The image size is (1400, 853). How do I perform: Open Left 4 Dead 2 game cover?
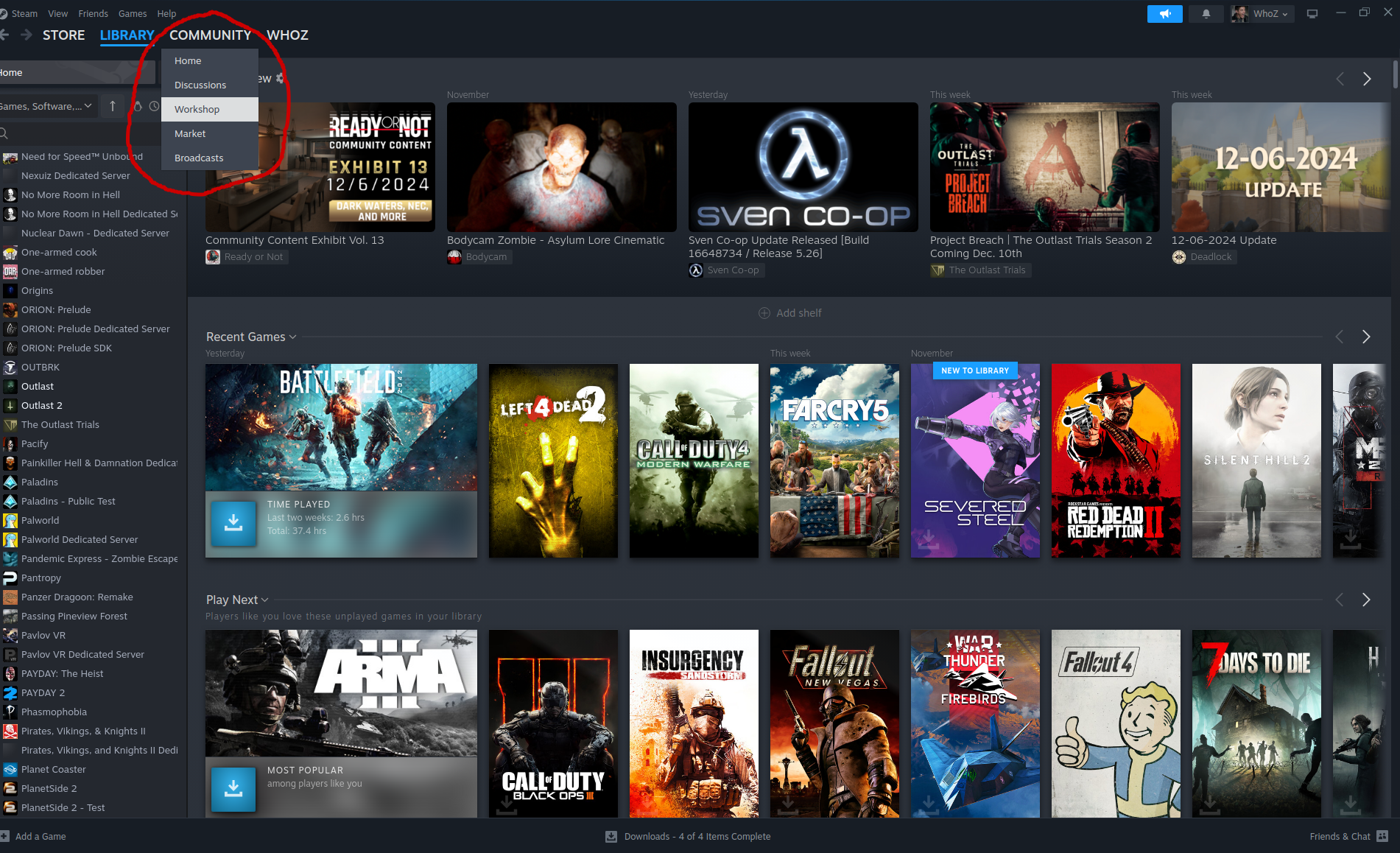(x=553, y=460)
